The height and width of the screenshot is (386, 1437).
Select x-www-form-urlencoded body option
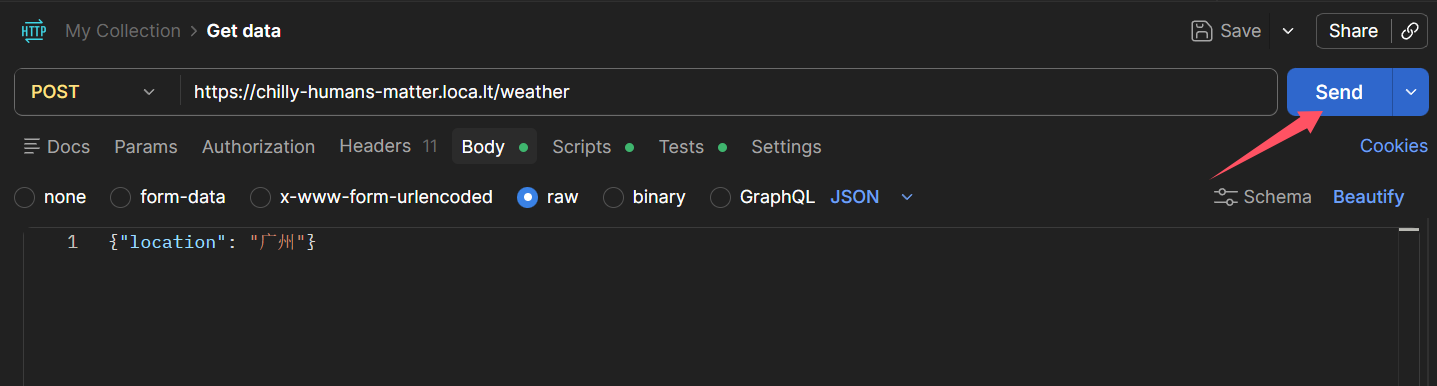tap(260, 197)
